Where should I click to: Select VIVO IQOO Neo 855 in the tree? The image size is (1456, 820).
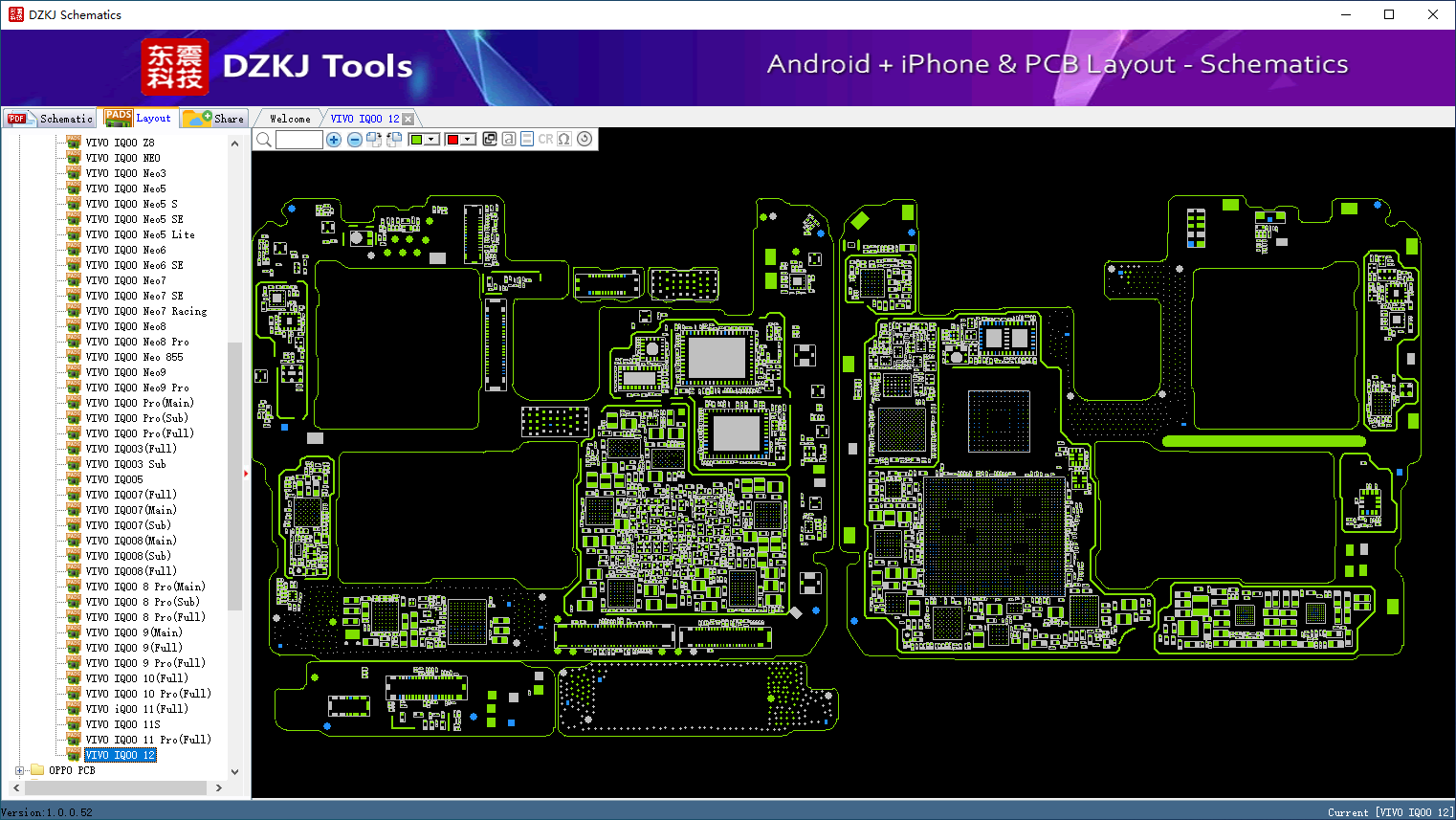pyautogui.click(x=134, y=357)
